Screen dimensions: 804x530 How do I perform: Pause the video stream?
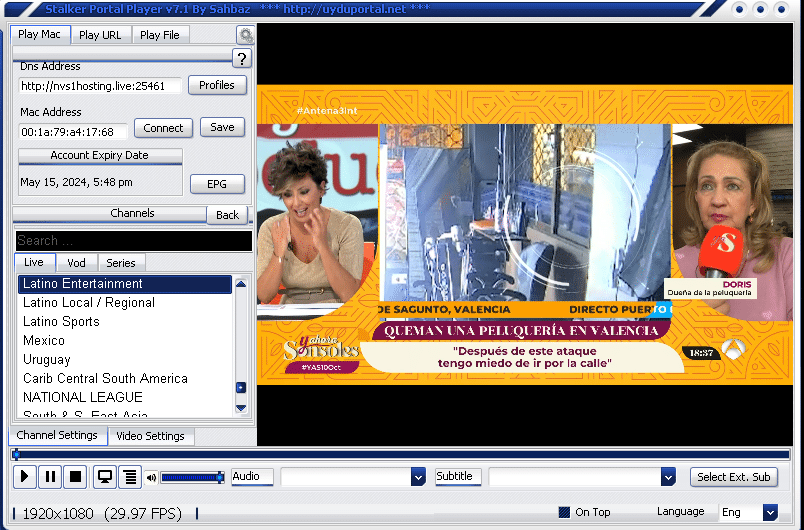point(50,477)
